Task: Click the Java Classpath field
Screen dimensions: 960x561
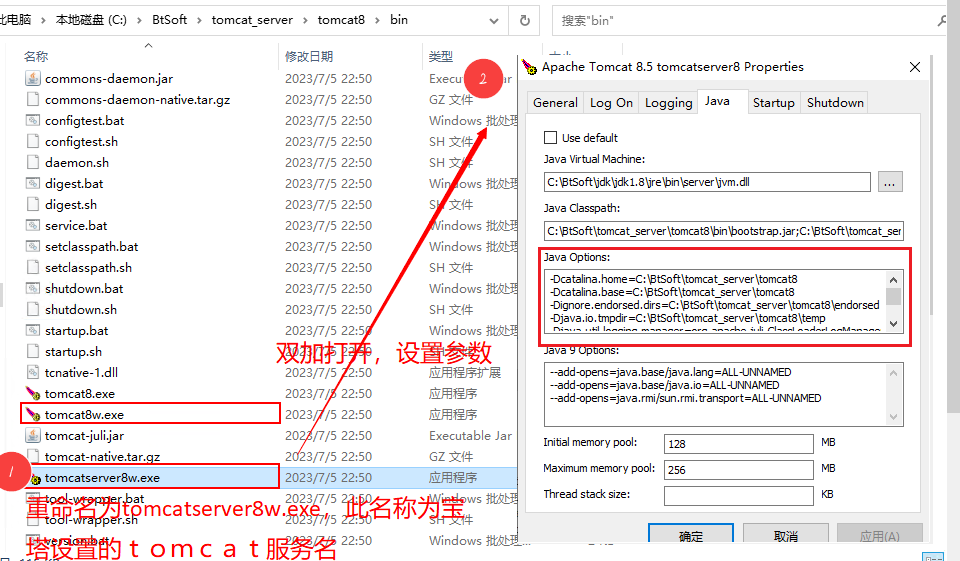Action: coord(724,231)
